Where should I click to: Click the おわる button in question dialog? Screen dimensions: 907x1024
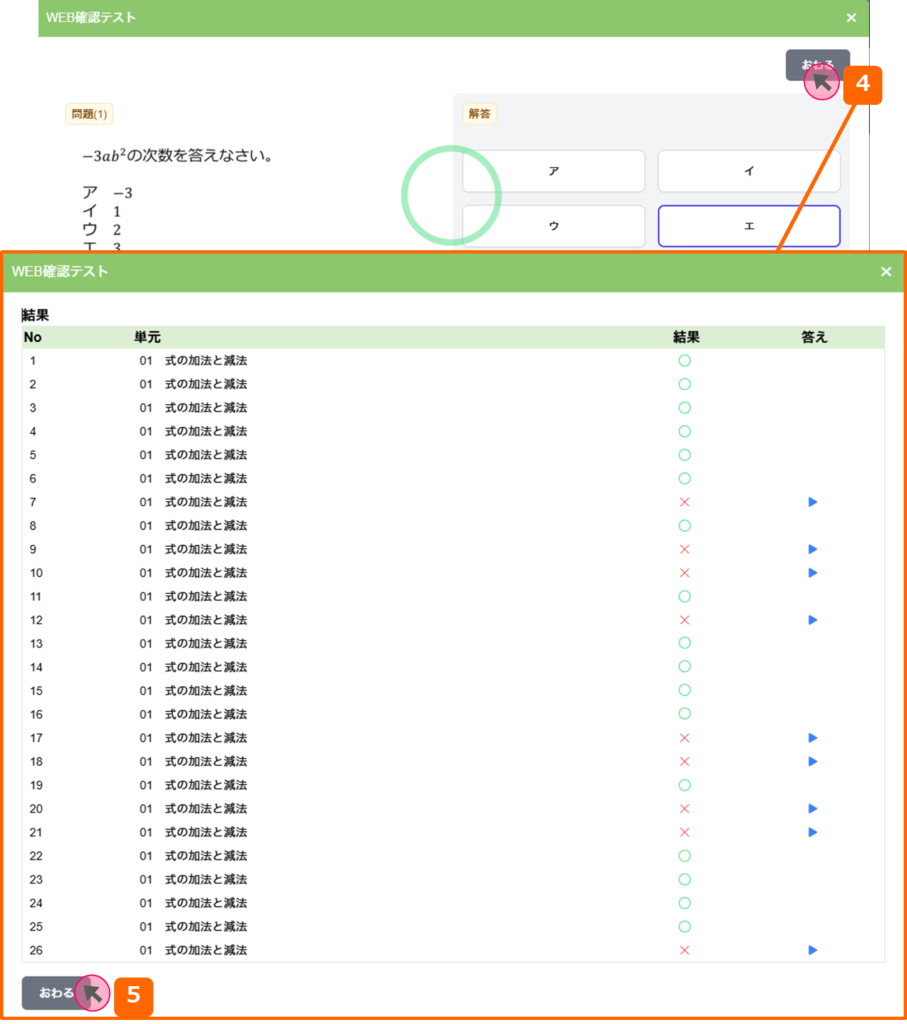pyautogui.click(x=817, y=65)
